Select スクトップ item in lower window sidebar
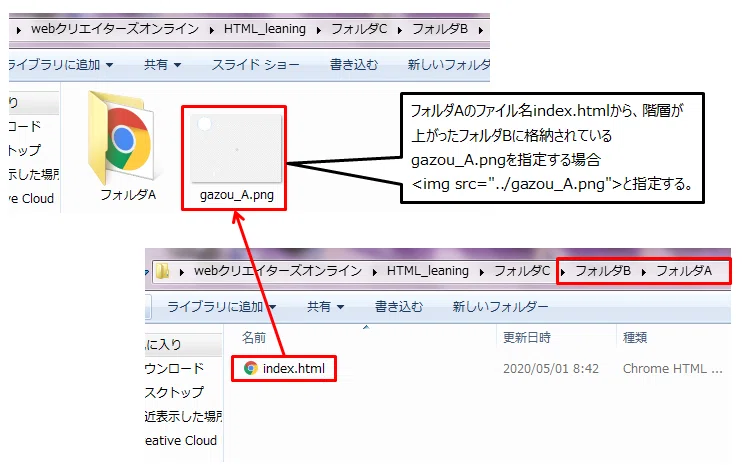The width and height of the screenshot is (743, 465). point(174,392)
